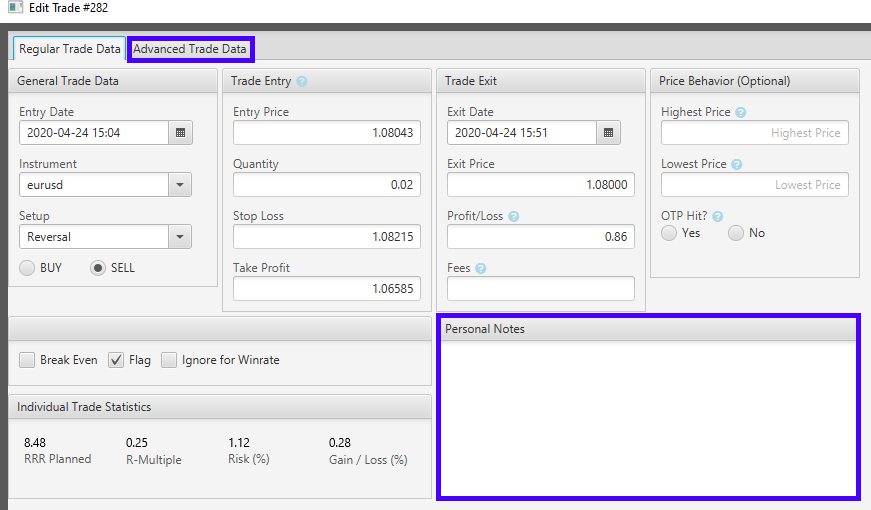Click the Individual Trade Statistics header
The width and height of the screenshot is (871, 510).
(x=220, y=407)
